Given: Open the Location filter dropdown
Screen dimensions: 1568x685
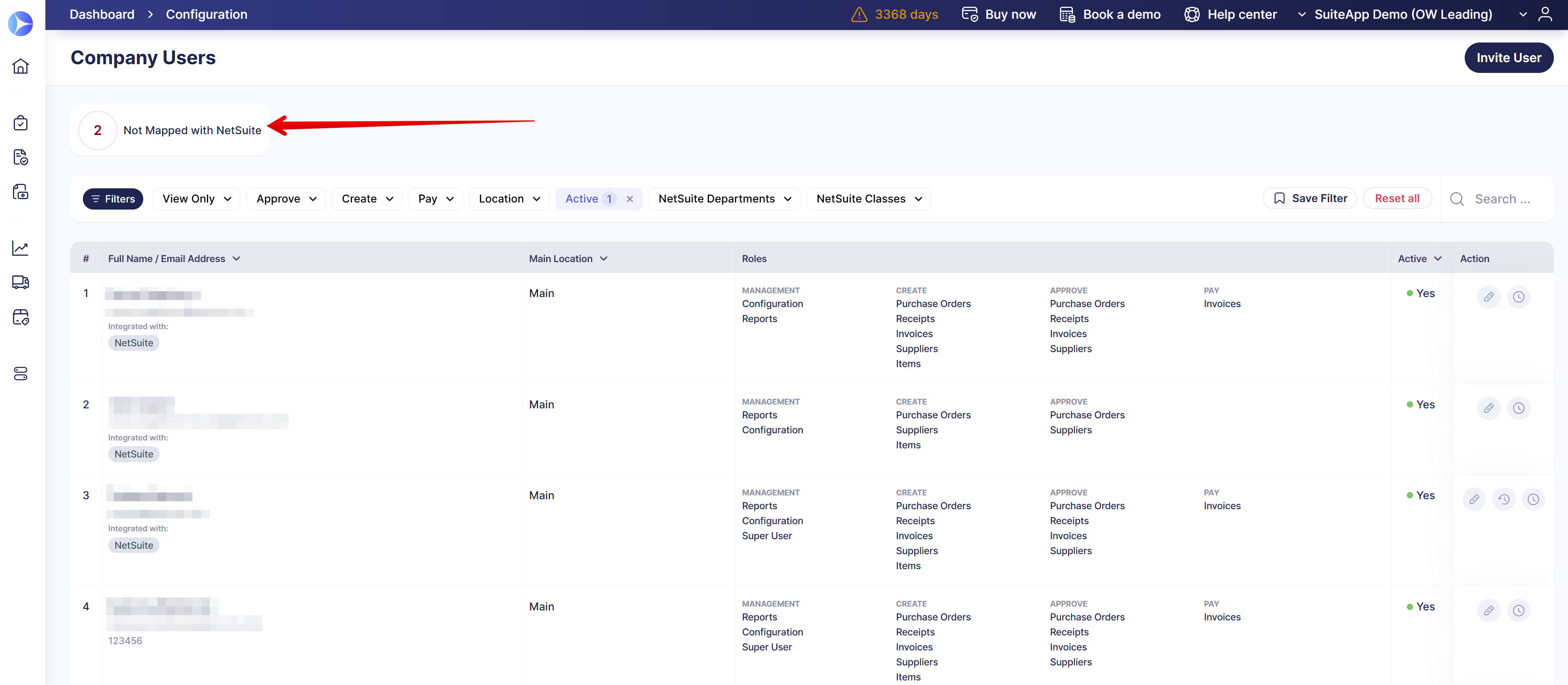Looking at the screenshot, I should 509,199.
